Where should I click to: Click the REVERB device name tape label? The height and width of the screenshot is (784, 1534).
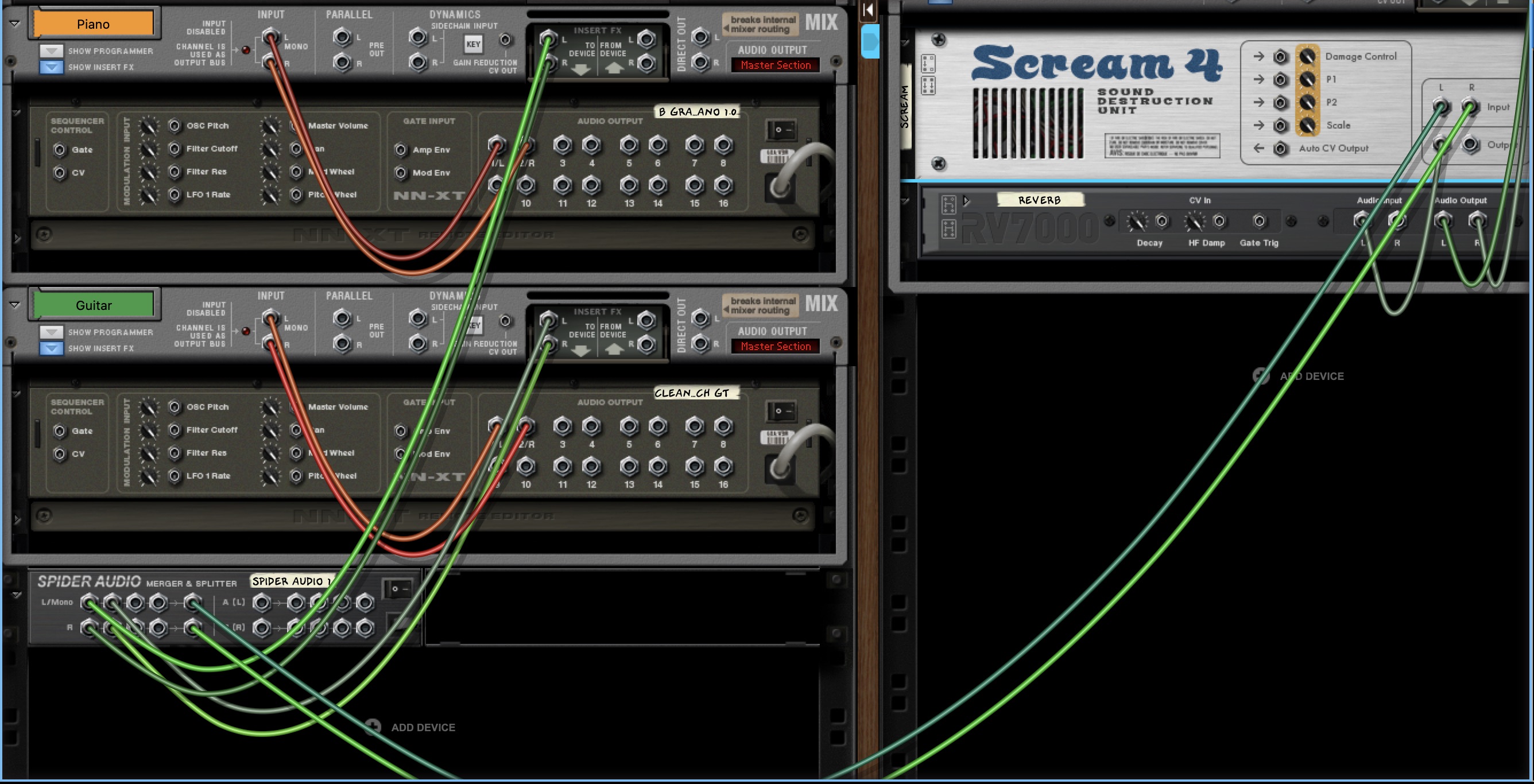[1040, 200]
